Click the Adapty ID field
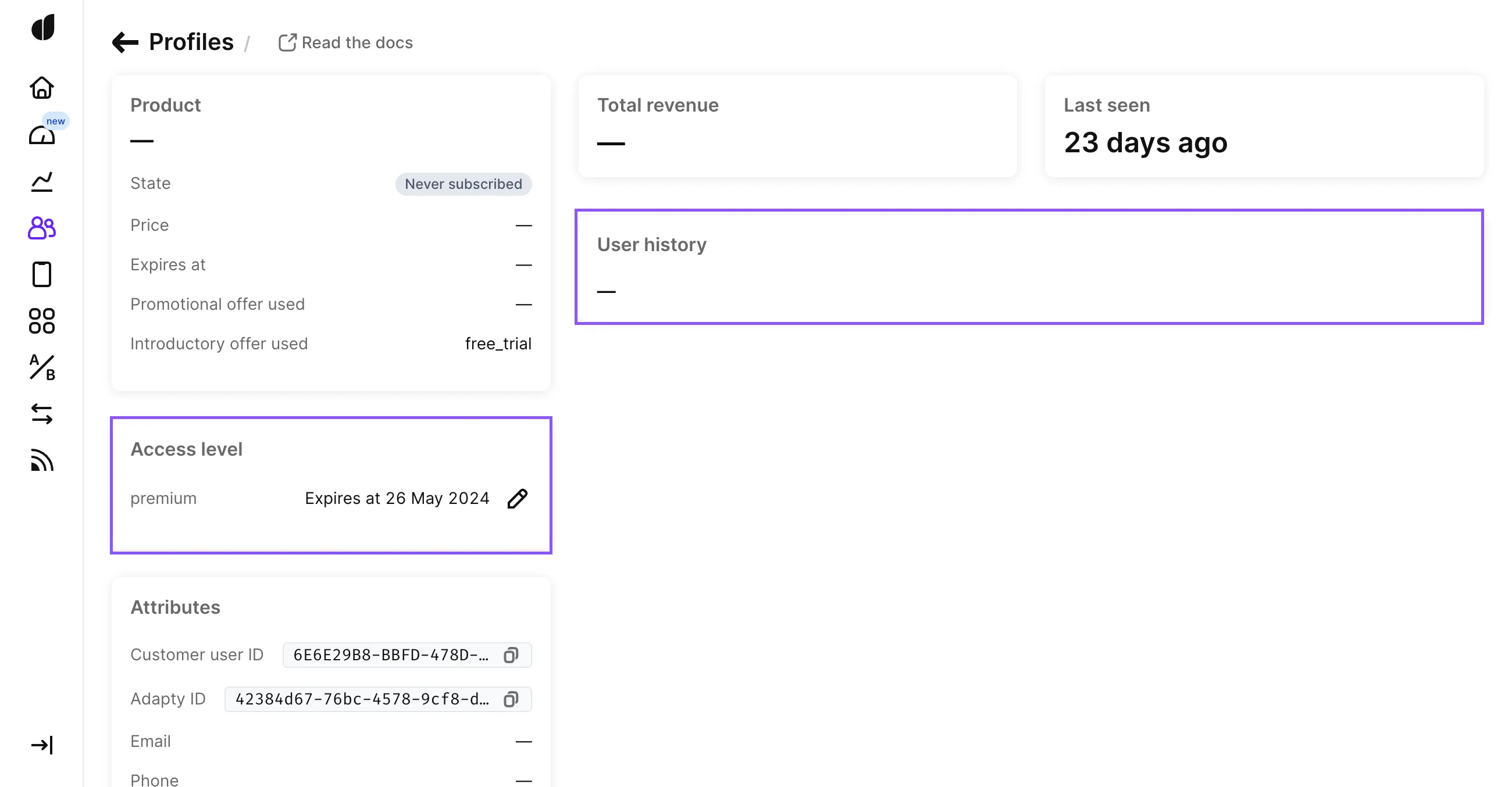This screenshot has height=787, width=1512. pos(361,699)
